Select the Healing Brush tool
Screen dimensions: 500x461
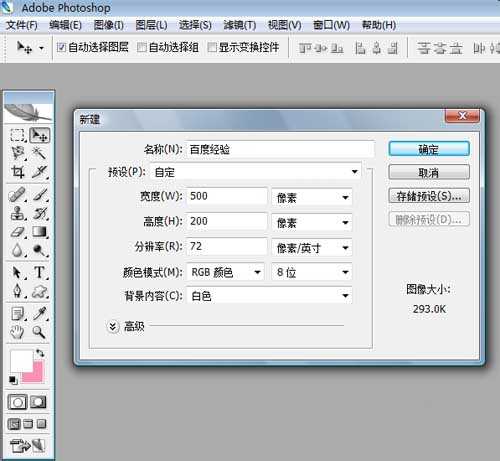pyautogui.click(x=17, y=195)
